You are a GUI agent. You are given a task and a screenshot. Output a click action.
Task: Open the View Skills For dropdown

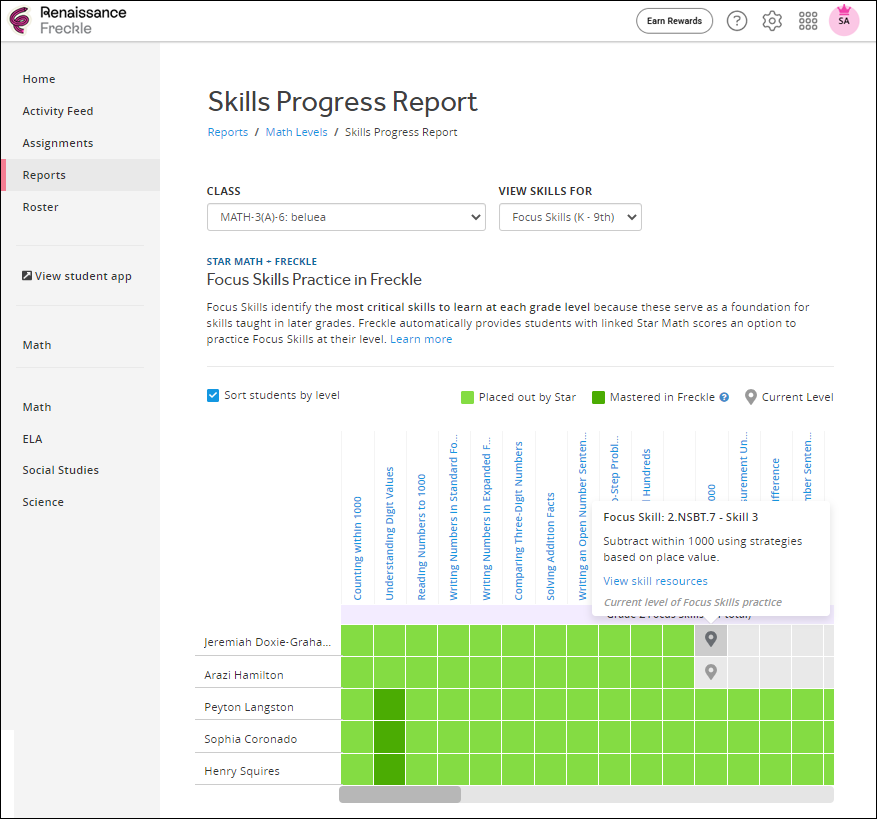tap(570, 217)
